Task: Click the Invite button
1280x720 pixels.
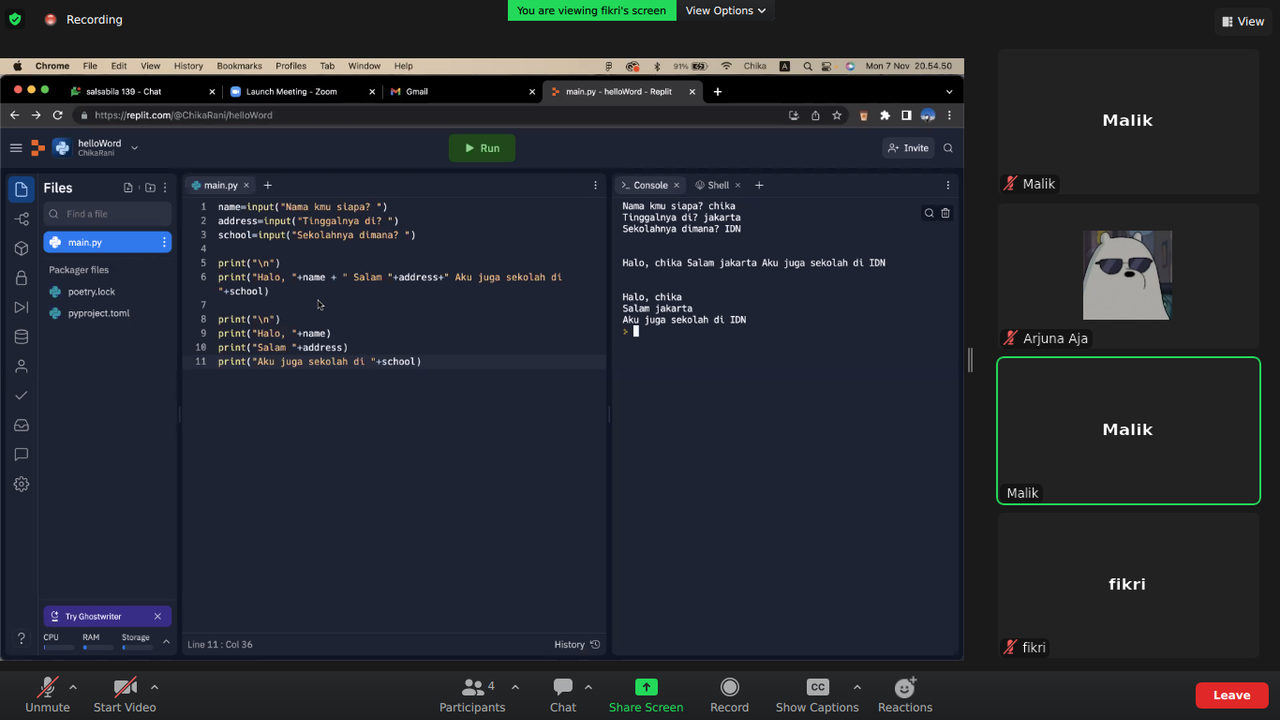Action: coord(908,147)
